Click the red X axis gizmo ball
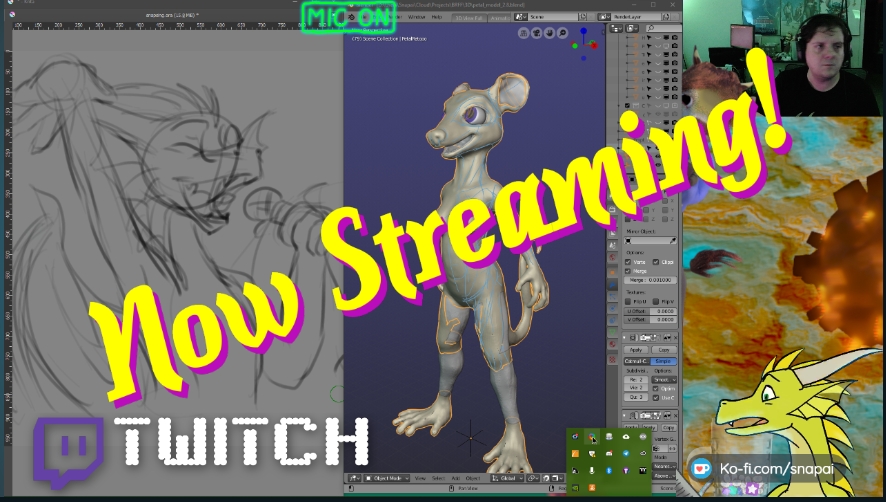The width and height of the screenshot is (886, 502). (x=593, y=45)
